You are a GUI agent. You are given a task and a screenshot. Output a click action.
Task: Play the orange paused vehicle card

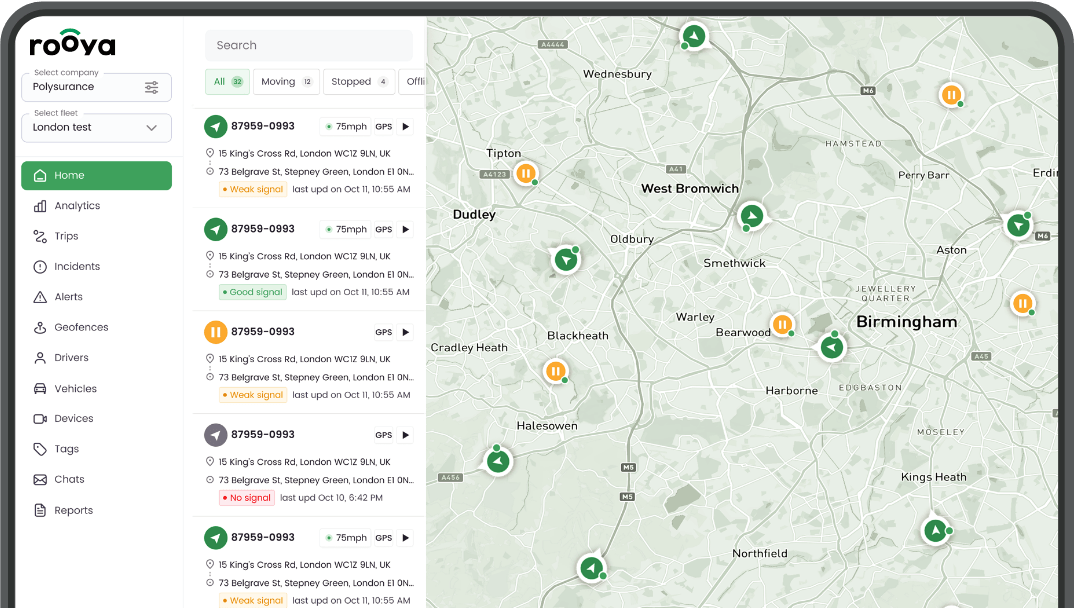[405, 332]
